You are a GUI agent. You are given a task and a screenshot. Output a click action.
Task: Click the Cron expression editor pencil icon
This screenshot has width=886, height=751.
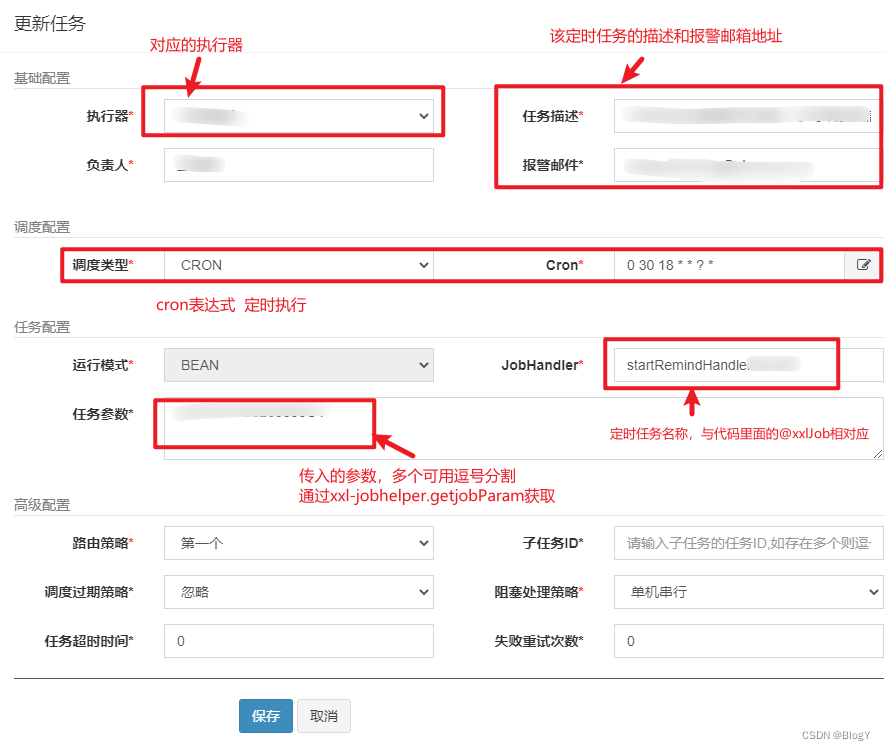(863, 265)
